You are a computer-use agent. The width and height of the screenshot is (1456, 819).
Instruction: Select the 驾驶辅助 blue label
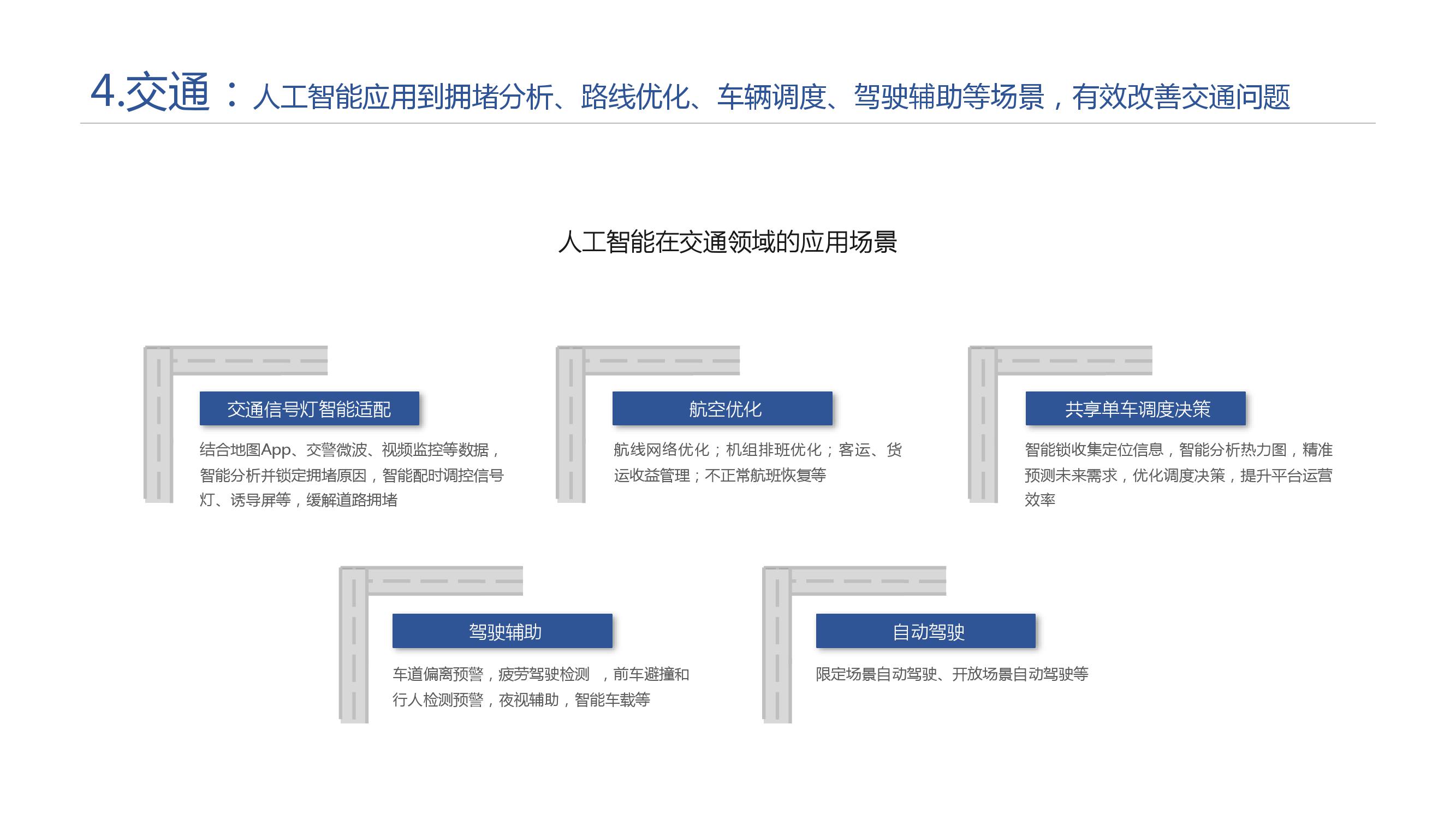502,631
